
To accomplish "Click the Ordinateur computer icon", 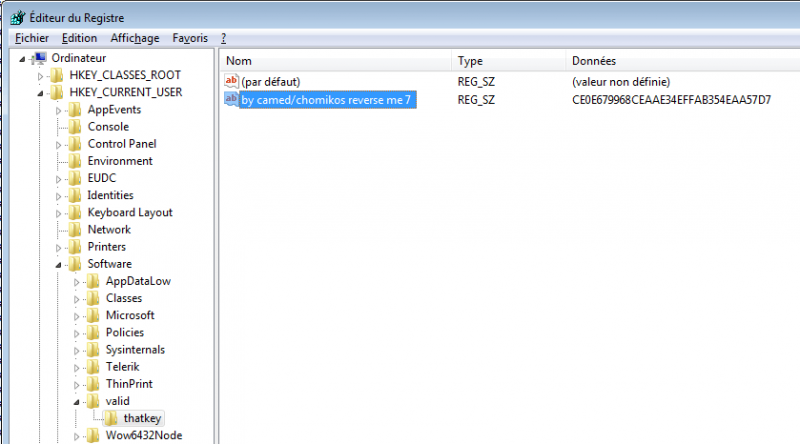I will pos(39,58).
